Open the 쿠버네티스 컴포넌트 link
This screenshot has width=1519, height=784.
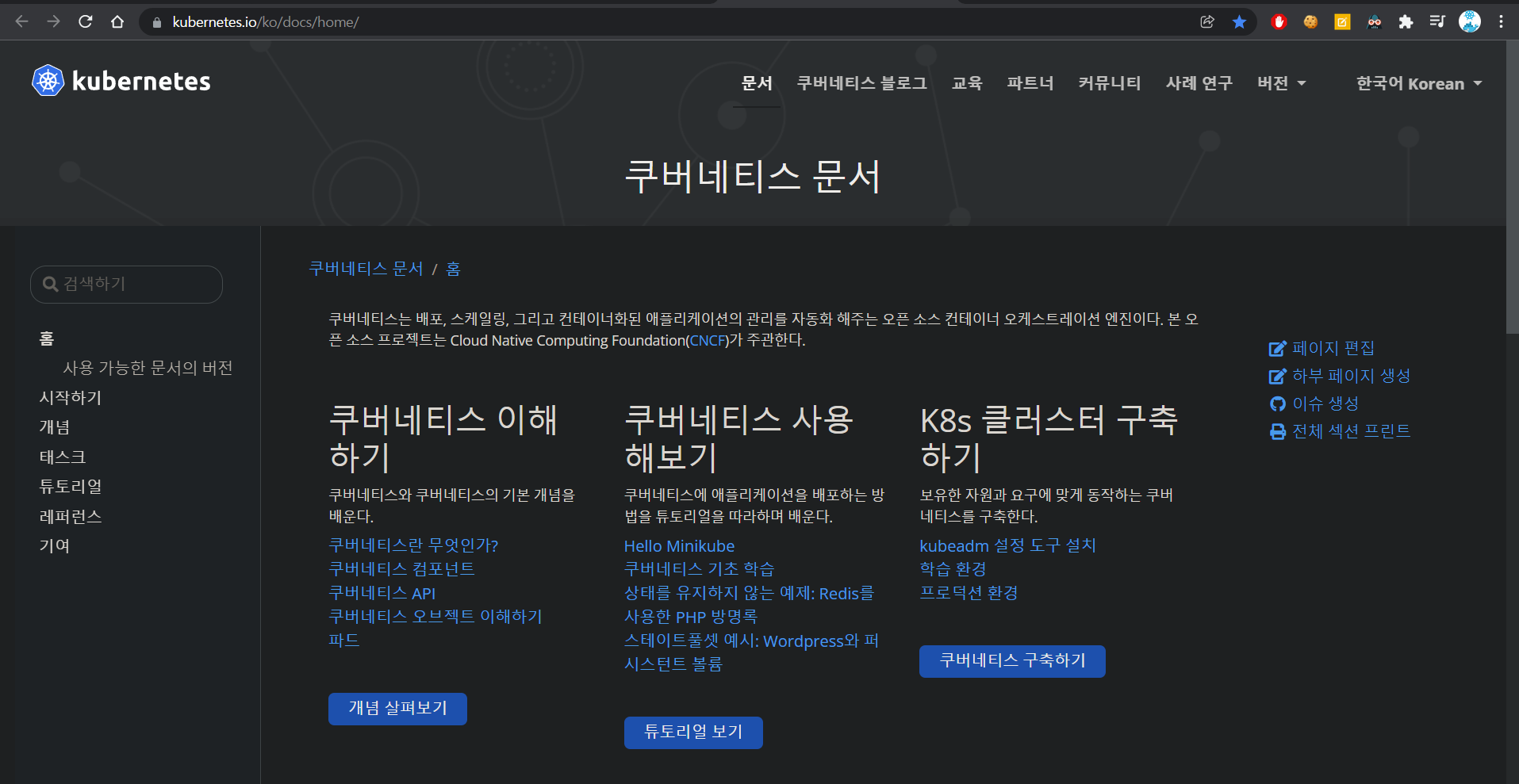pyautogui.click(x=401, y=569)
